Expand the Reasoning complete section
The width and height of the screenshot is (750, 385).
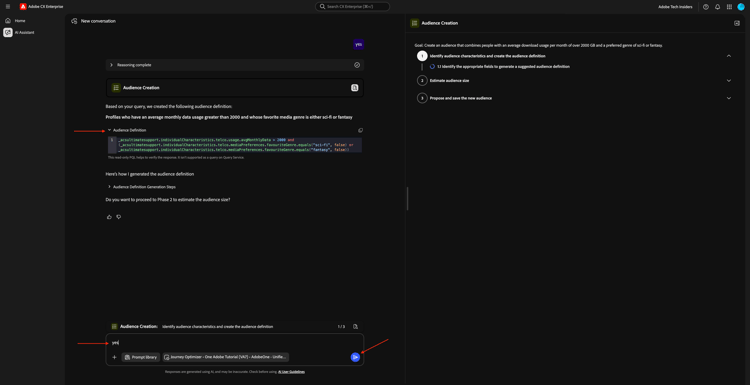[x=111, y=65]
